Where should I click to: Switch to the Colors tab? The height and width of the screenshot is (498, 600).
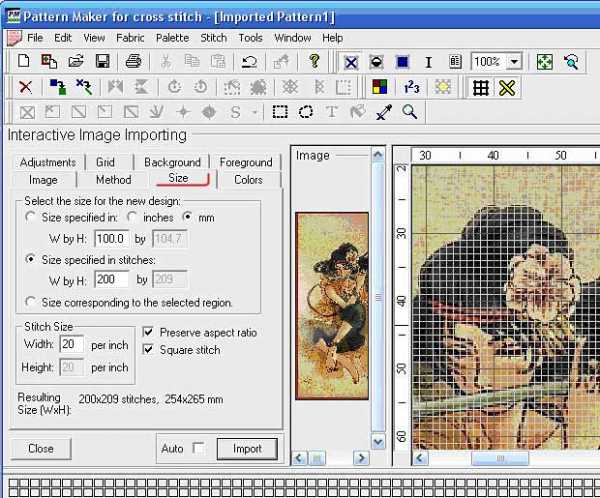[x=248, y=180]
